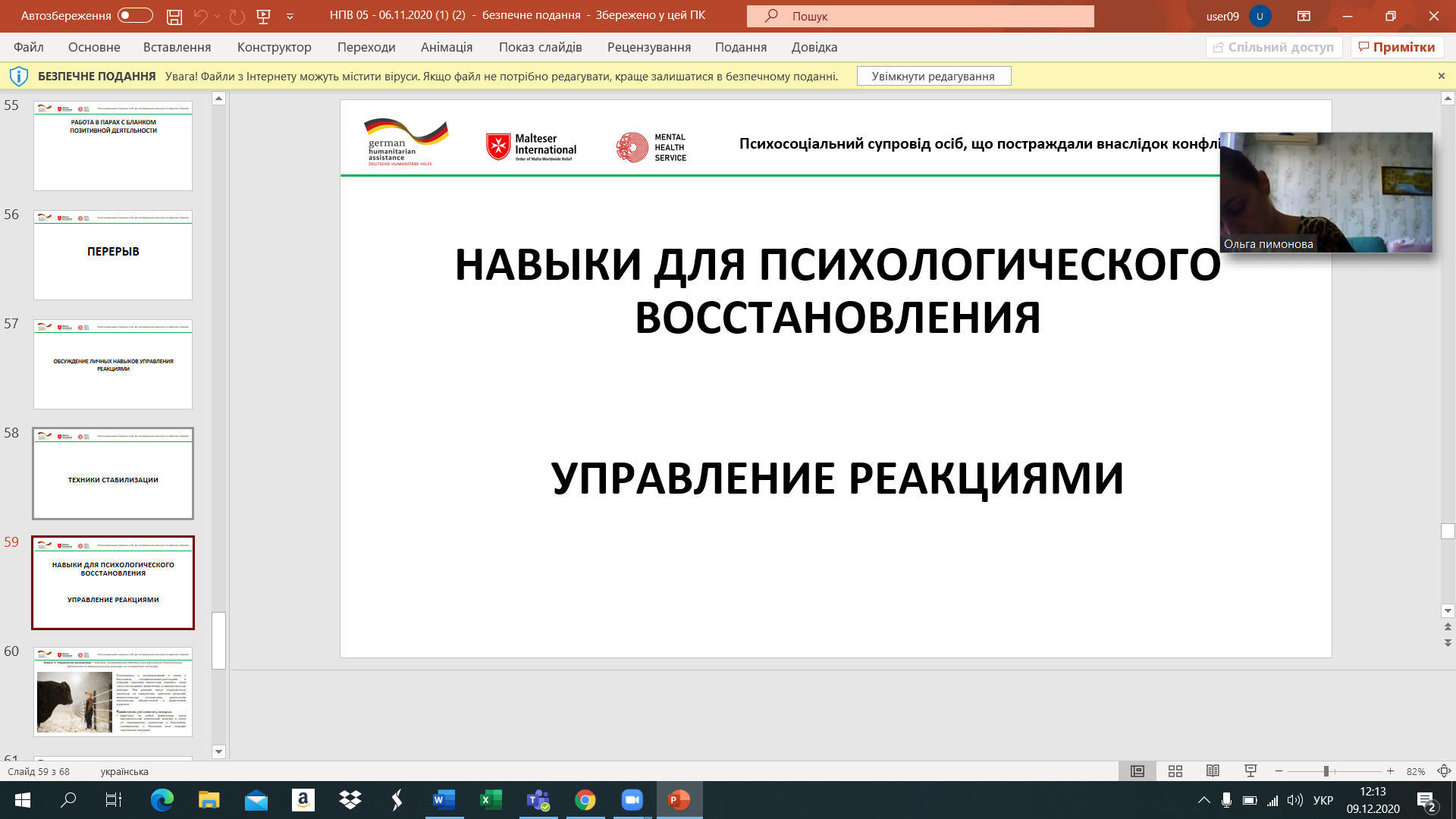Viewport: 1456px width, 819px height.
Task: Show hidden tray icons chevron
Action: point(1203,800)
